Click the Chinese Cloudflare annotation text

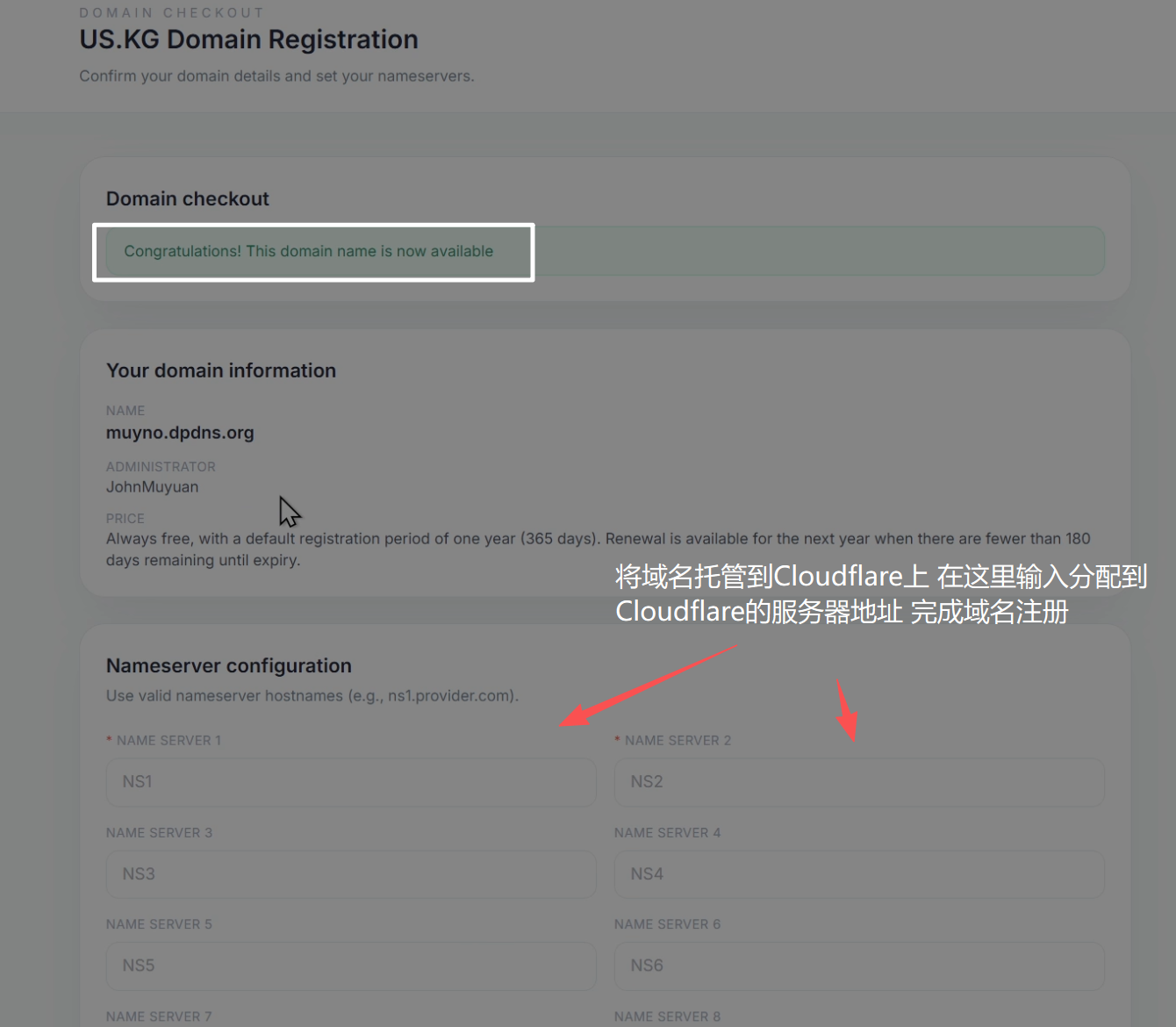(880, 594)
